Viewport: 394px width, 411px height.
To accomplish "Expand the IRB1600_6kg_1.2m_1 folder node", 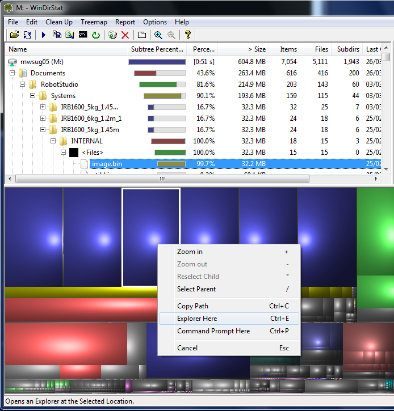I will [x=43, y=118].
